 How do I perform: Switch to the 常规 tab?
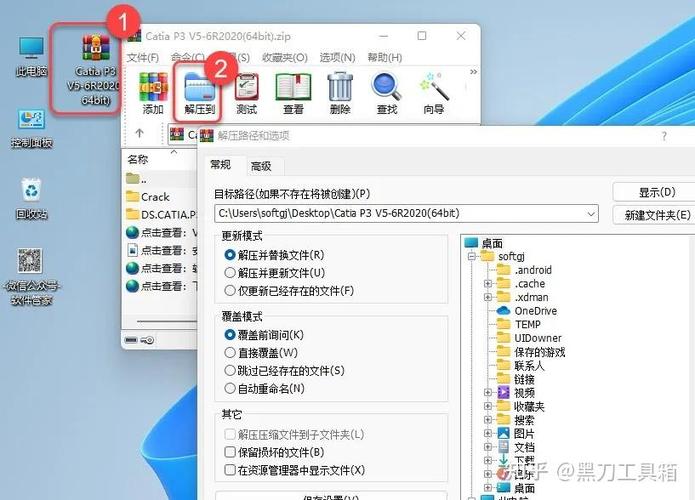click(x=220, y=165)
